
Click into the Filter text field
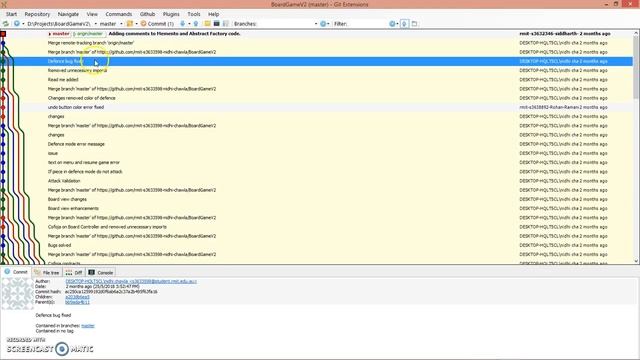[368, 24]
